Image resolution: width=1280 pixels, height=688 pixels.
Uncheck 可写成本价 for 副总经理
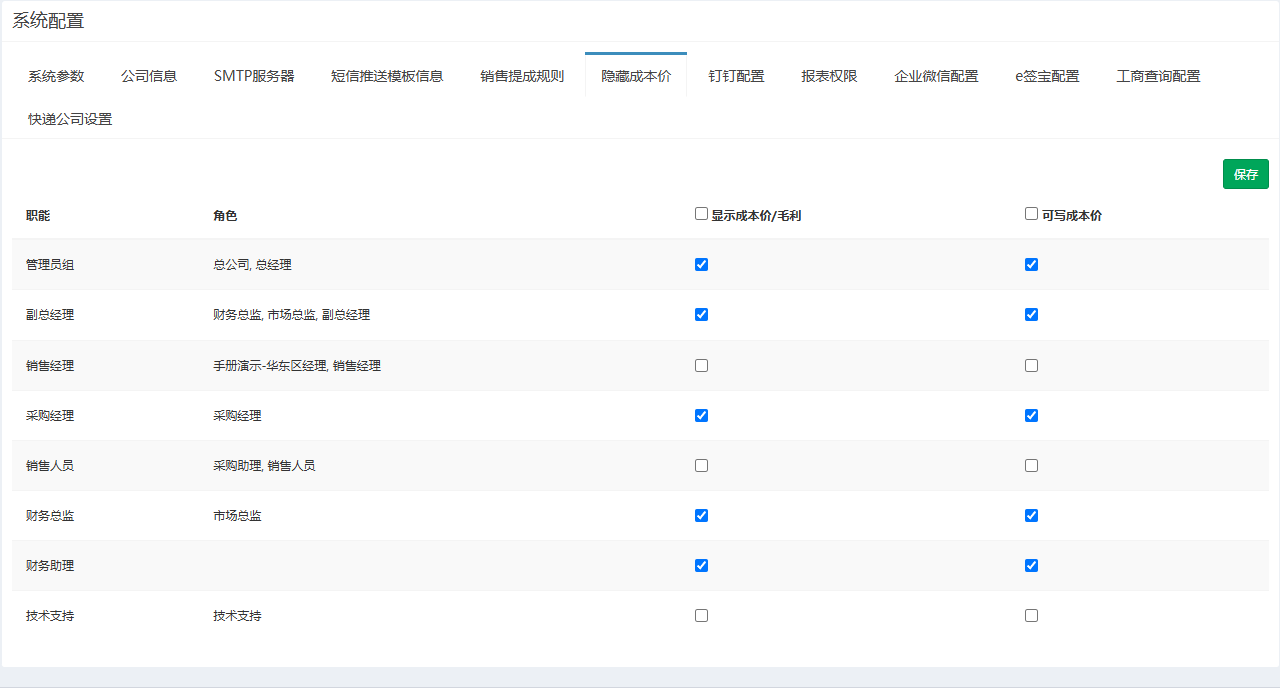tap(1031, 315)
